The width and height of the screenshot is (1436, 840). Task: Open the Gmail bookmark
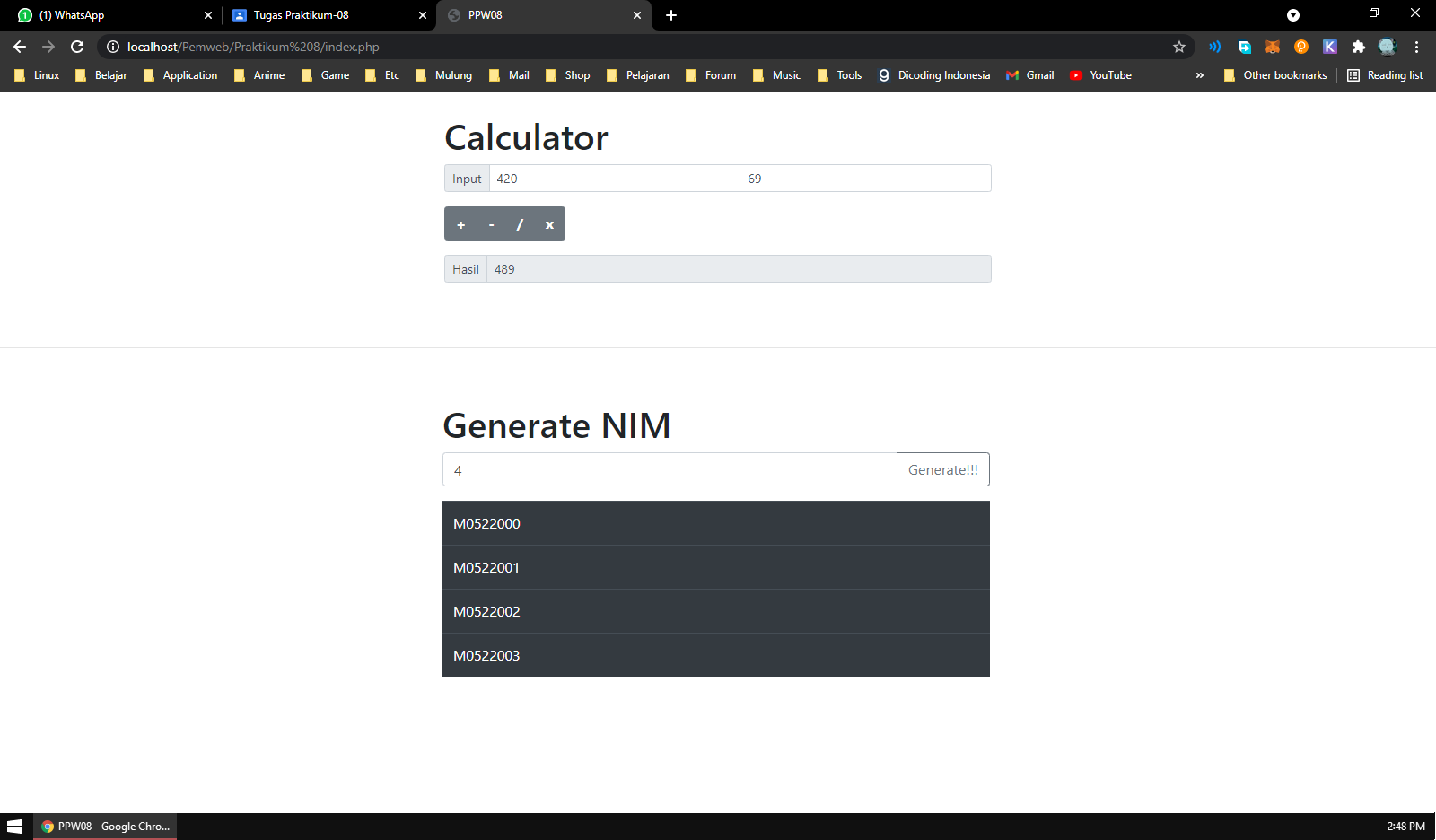pyautogui.click(x=1030, y=75)
